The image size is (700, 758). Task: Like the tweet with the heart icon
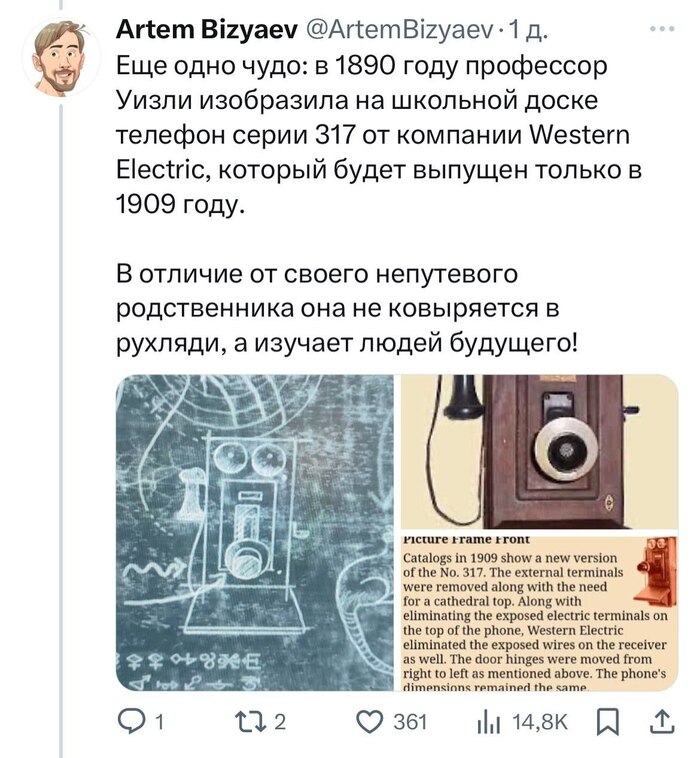[370, 722]
